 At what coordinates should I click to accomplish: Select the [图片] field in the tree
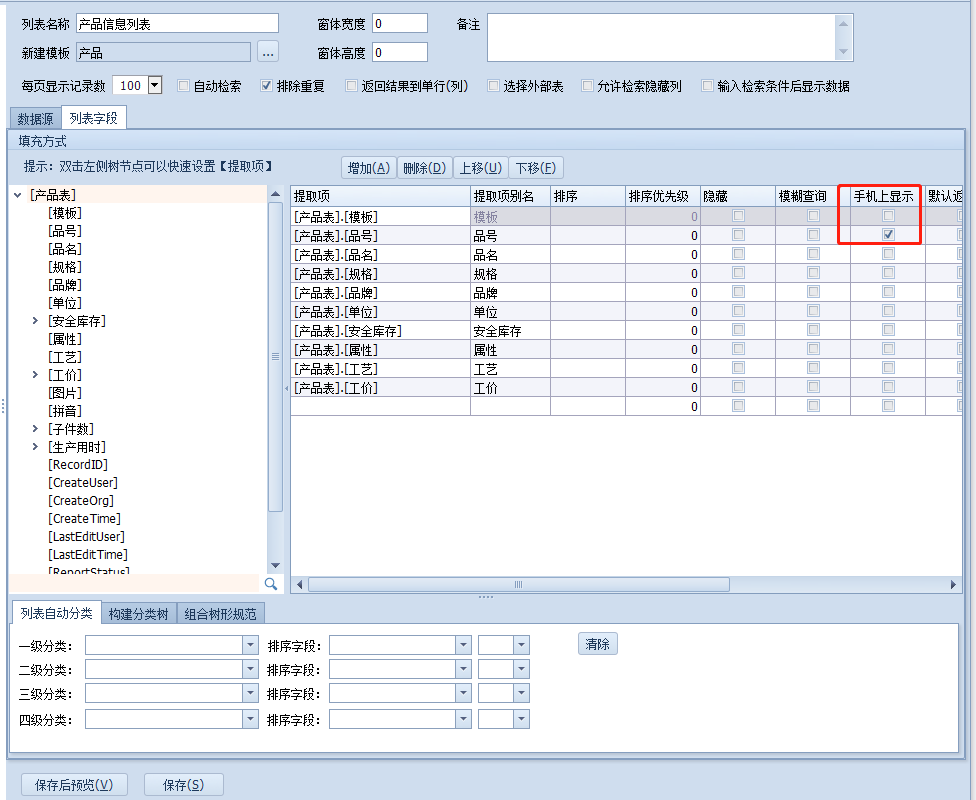[x=65, y=393]
